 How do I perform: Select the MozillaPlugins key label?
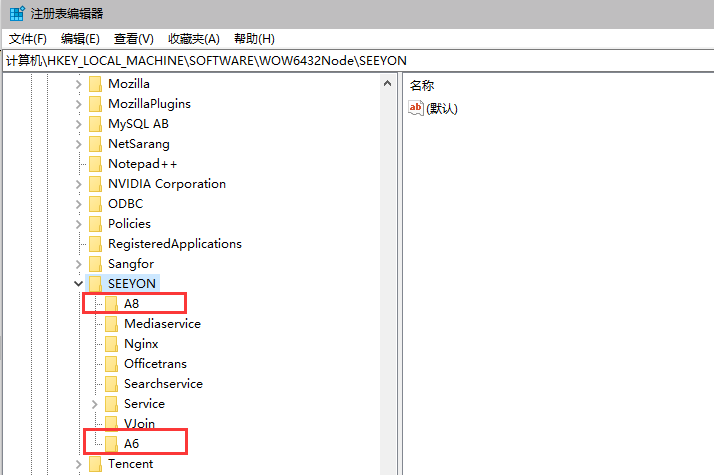[x=149, y=104]
